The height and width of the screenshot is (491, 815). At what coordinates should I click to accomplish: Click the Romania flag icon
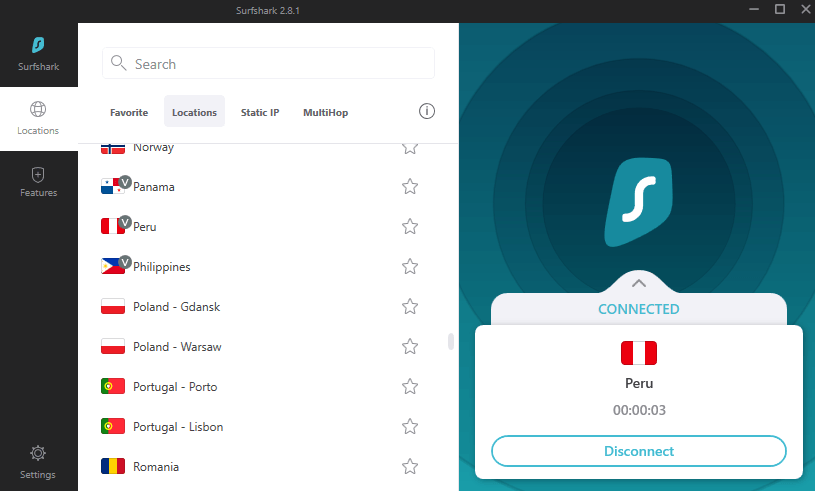tap(113, 467)
